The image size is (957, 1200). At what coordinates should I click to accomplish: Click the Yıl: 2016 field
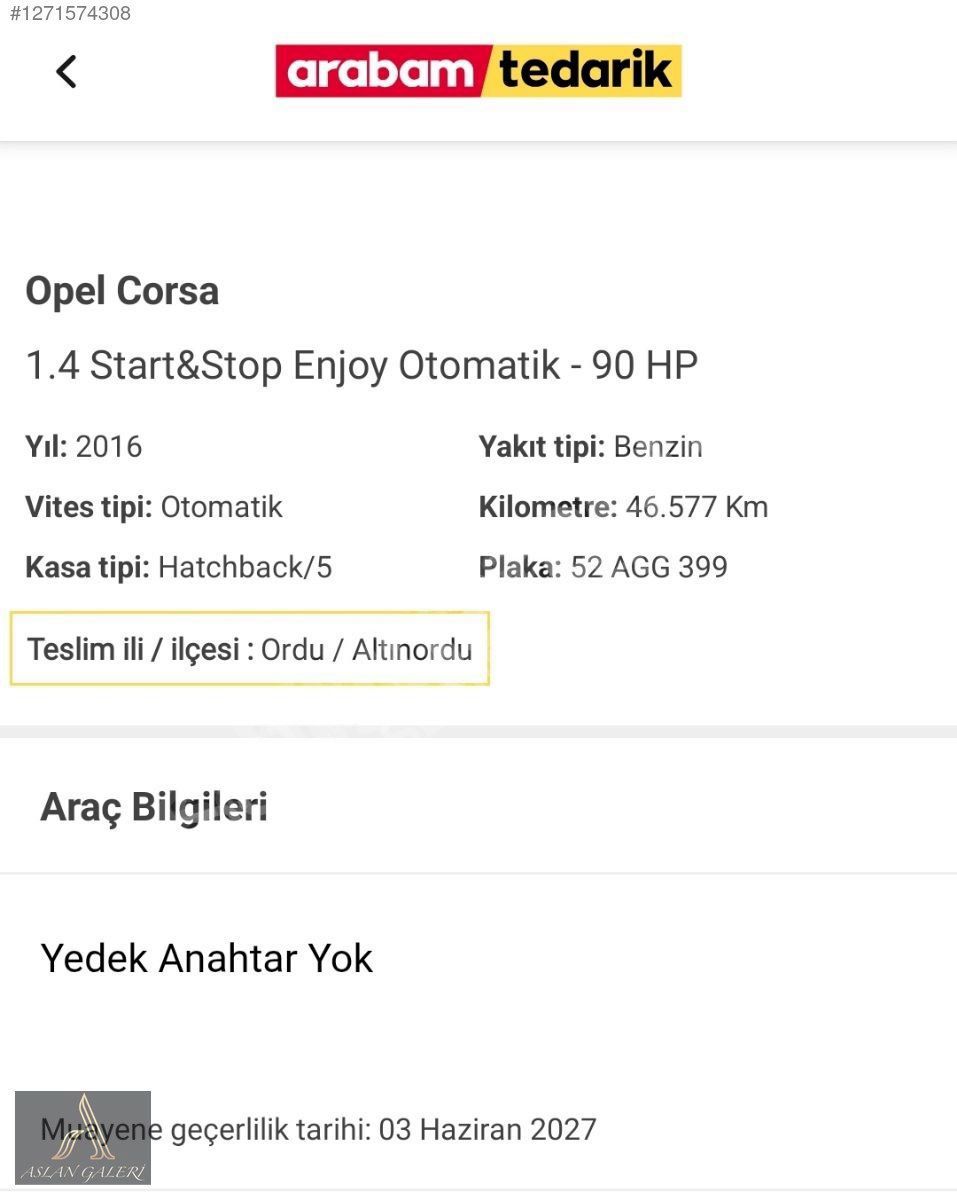[x=84, y=446]
